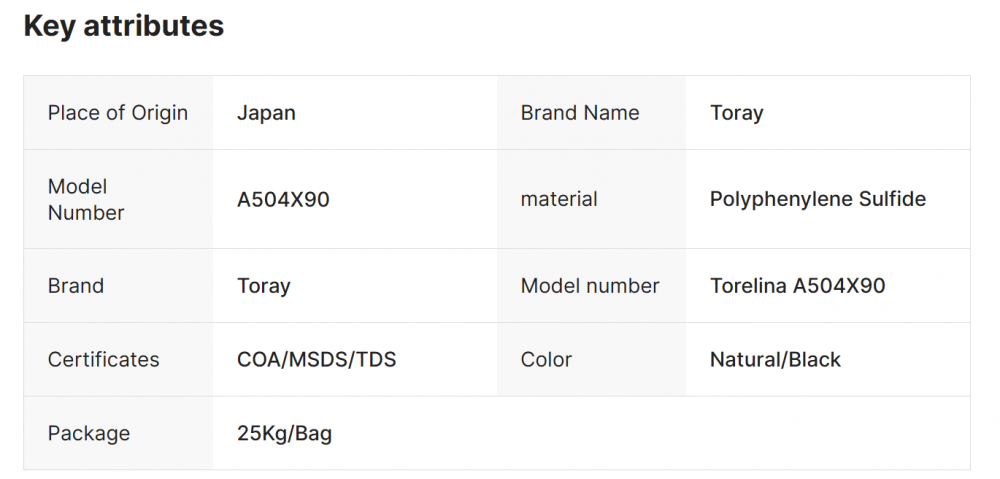Click the Certificates label
The width and height of the screenshot is (1000, 479).
pyautogui.click(x=103, y=360)
